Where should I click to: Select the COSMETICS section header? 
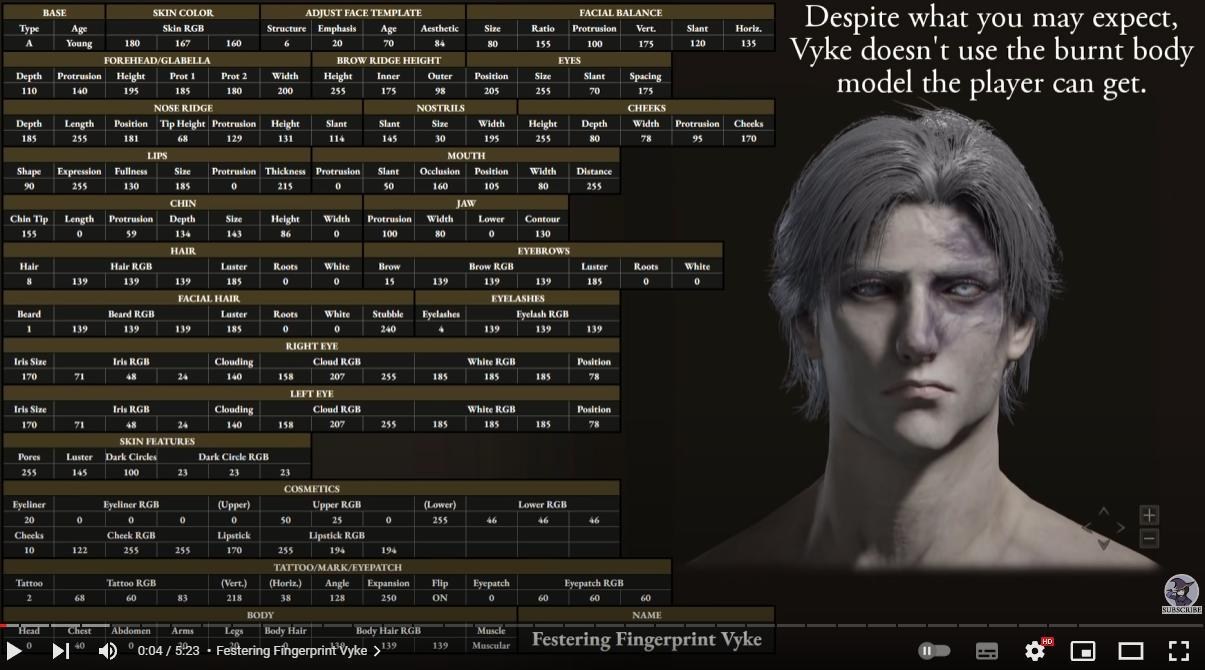311,489
